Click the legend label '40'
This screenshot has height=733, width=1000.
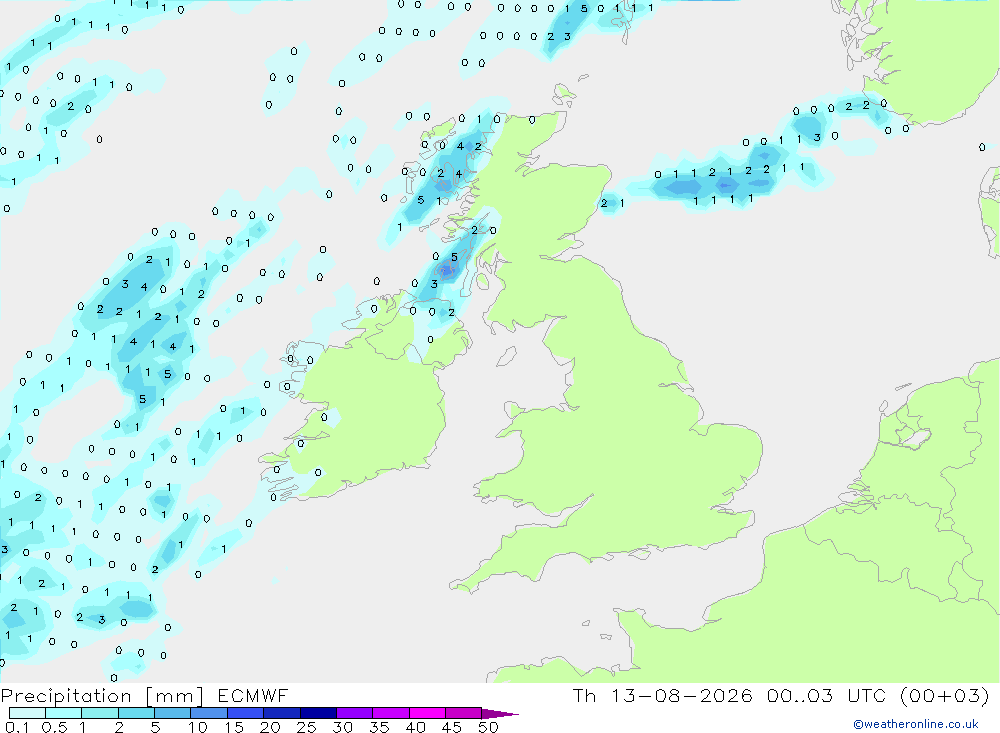point(415,727)
